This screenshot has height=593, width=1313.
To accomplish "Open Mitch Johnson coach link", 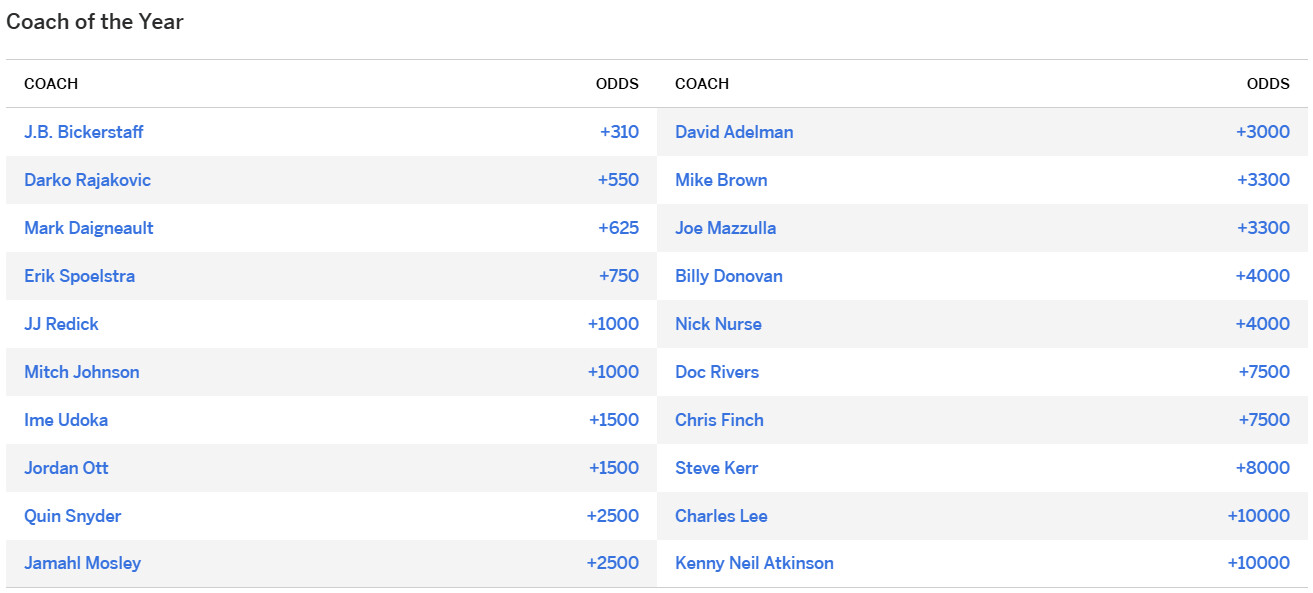I will 82,372.
